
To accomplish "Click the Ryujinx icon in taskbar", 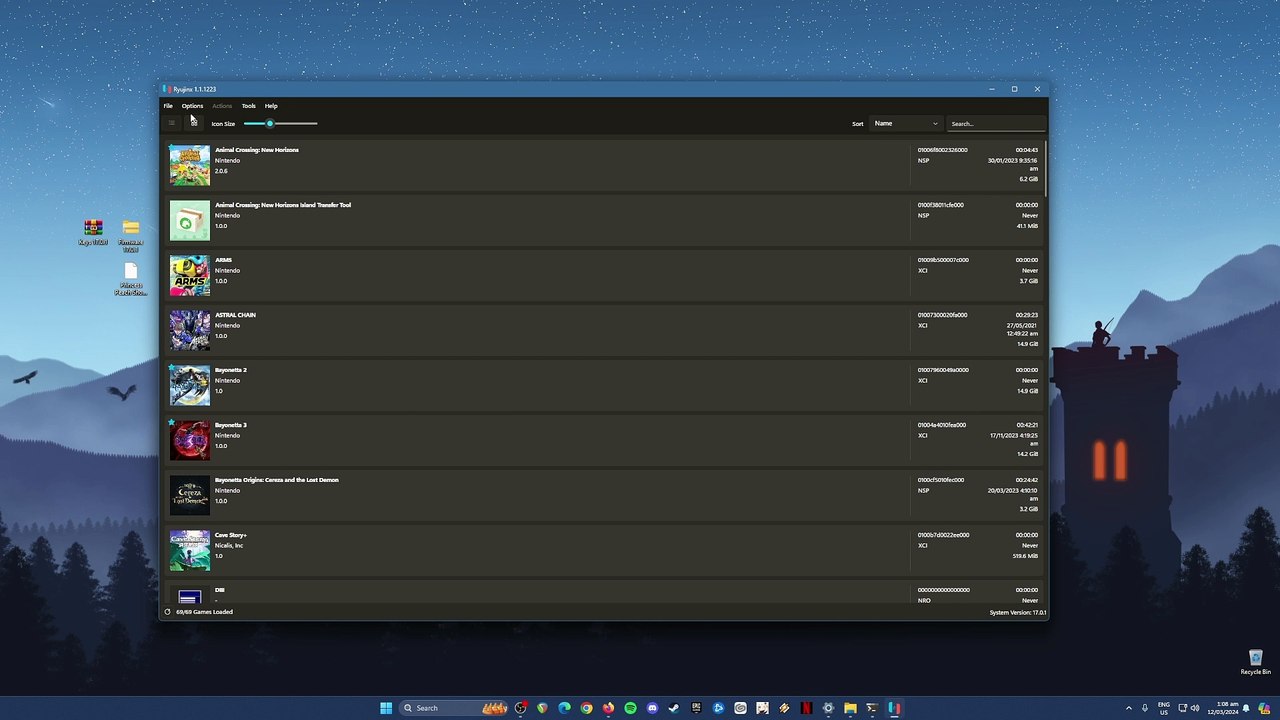I will 894,708.
